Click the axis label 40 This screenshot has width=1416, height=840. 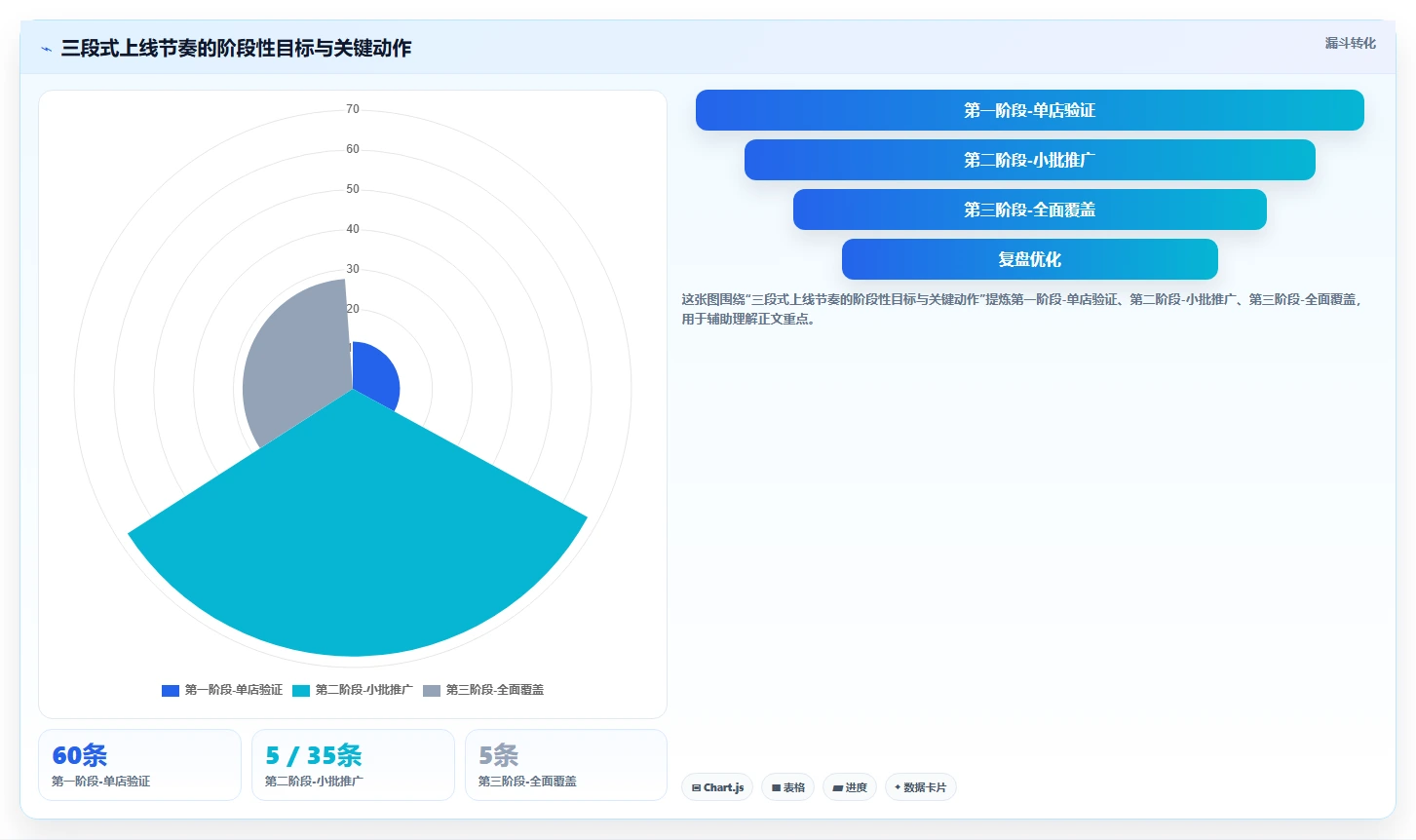click(353, 229)
